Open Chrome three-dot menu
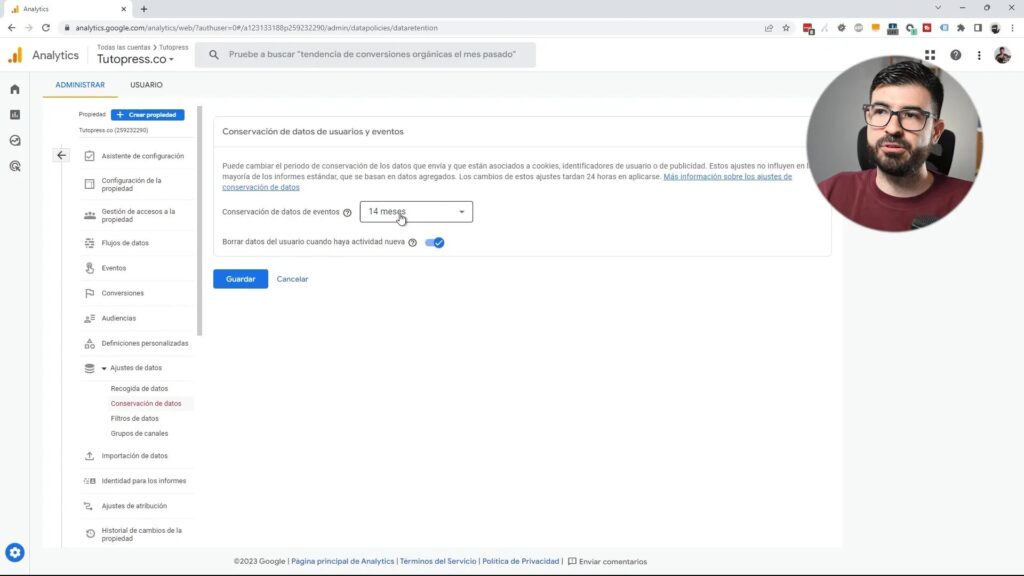The height and width of the screenshot is (576, 1024). (x=1013, y=28)
